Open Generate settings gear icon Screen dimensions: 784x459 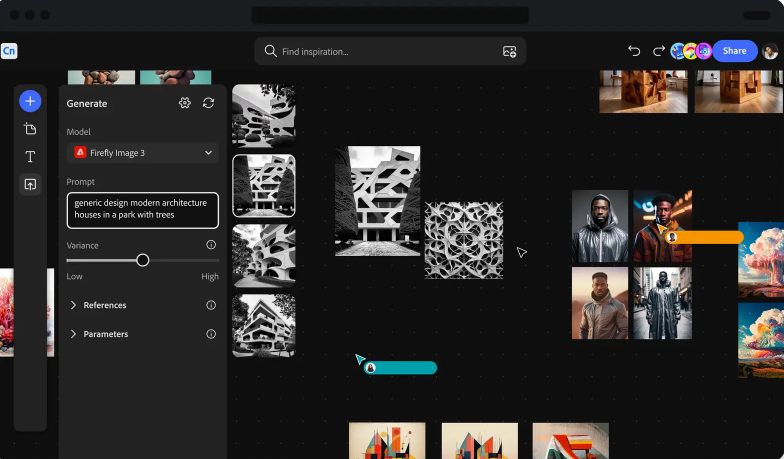click(184, 103)
